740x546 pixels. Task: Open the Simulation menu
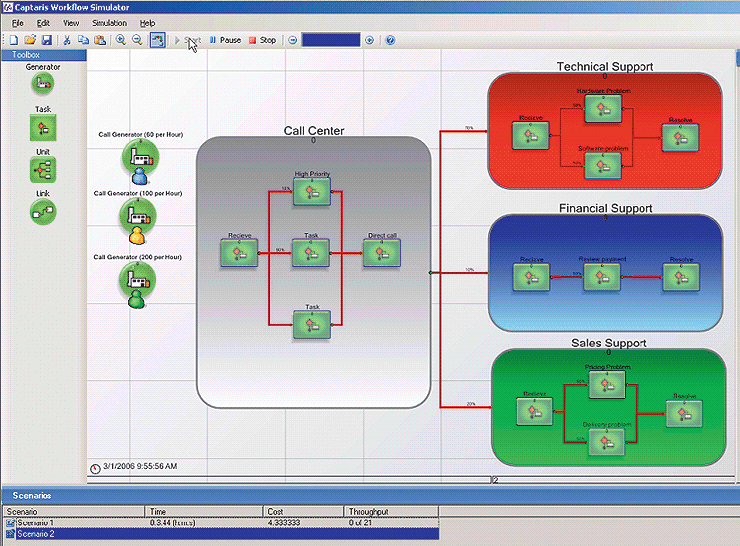coord(109,22)
